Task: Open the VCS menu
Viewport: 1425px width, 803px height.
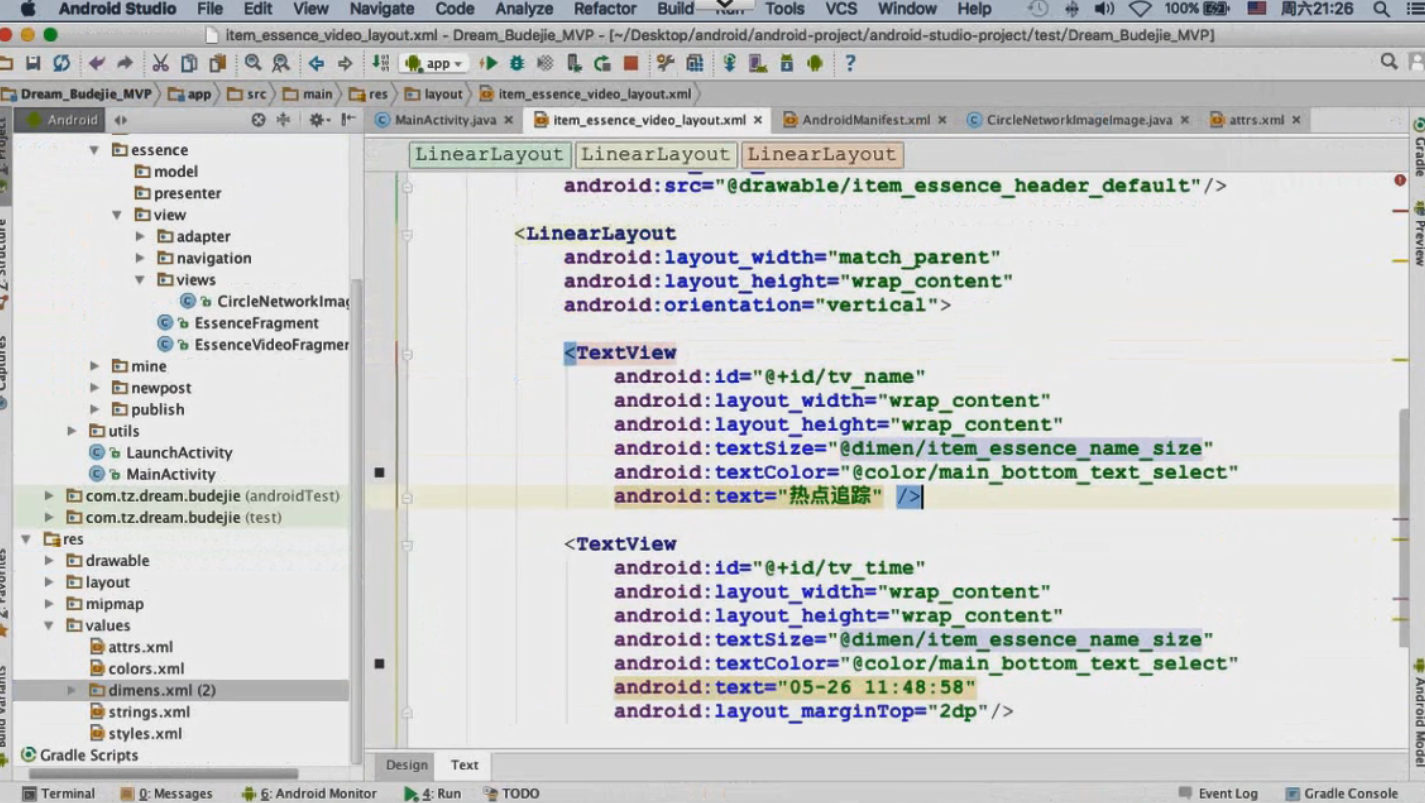Action: pyautogui.click(x=840, y=9)
